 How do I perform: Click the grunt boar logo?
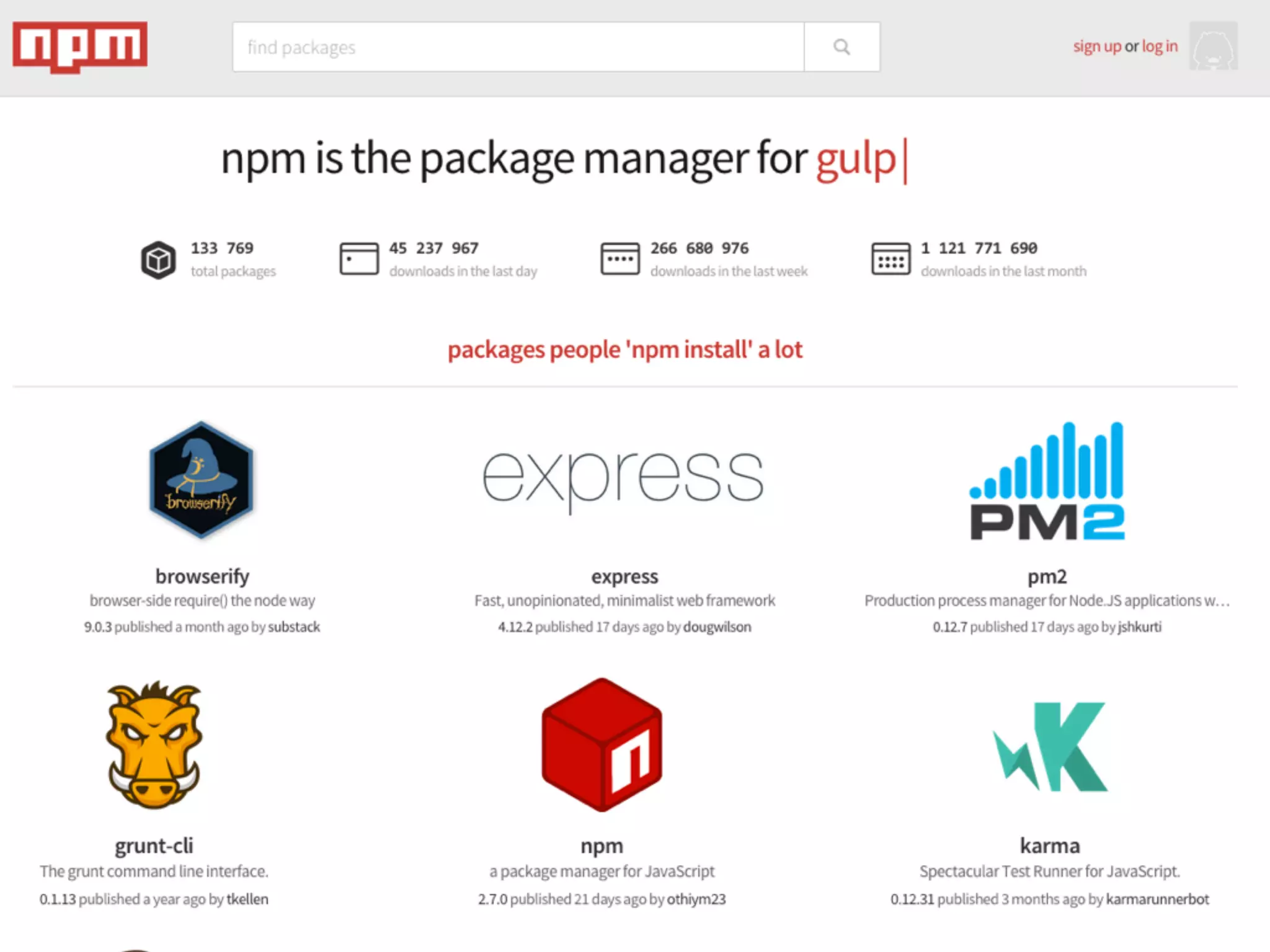point(154,745)
